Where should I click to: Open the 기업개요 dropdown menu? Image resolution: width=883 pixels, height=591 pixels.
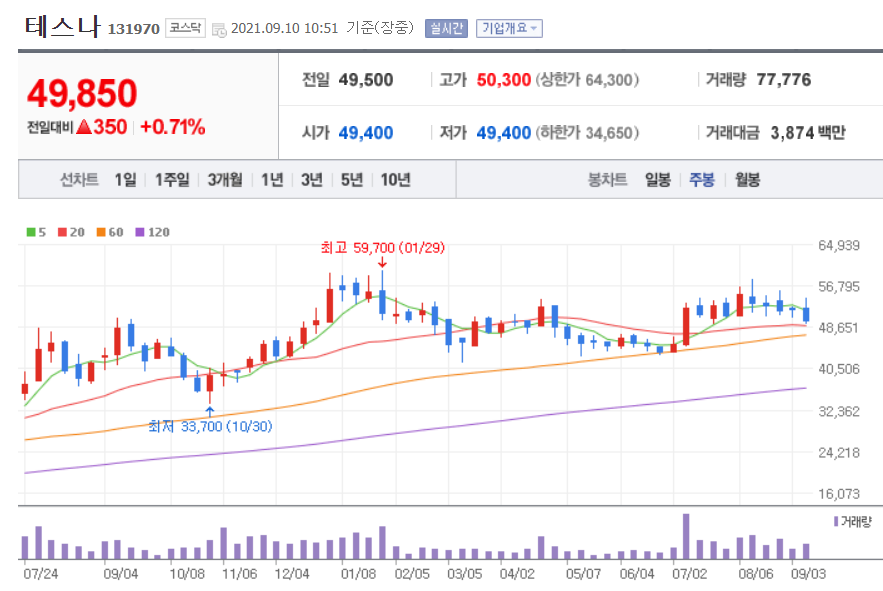pos(508,28)
